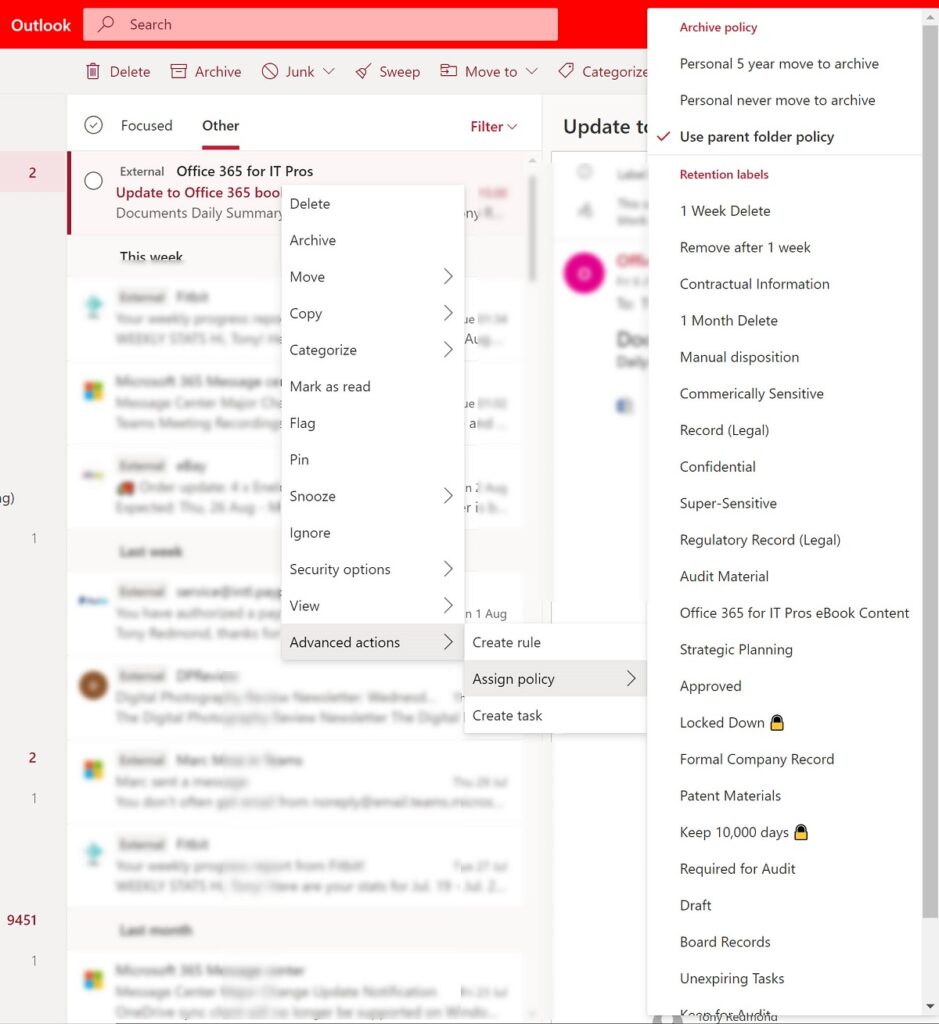Screen dimensions: 939x1024
Task: Apply the Draft retention label
Action: click(x=784, y=906)
